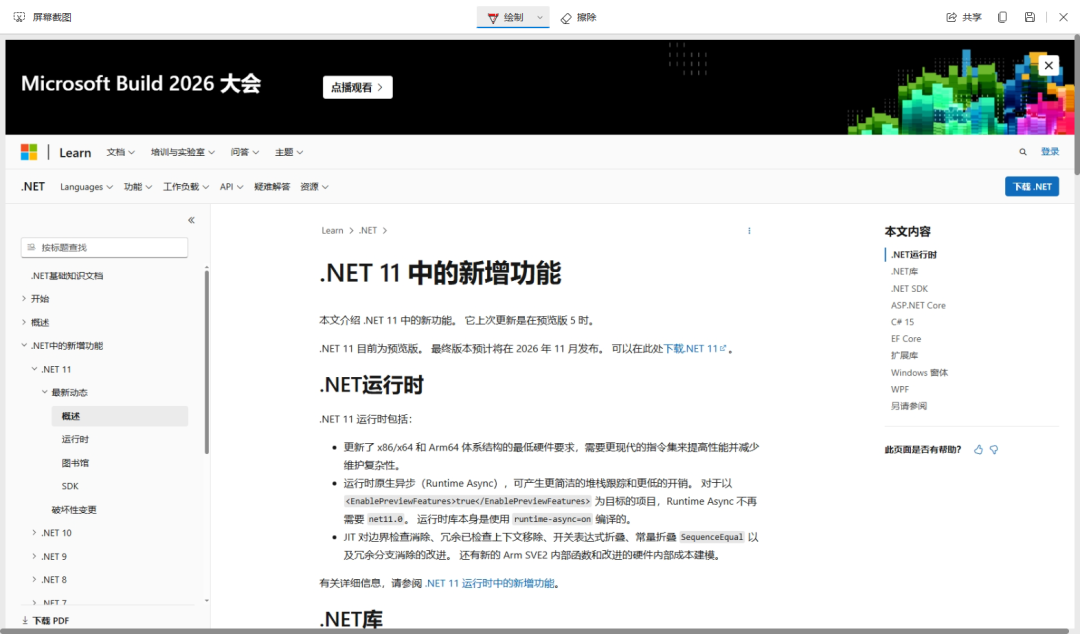Open the 主题 dropdown menu
The height and width of the screenshot is (634, 1080).
tap(289, 152)
